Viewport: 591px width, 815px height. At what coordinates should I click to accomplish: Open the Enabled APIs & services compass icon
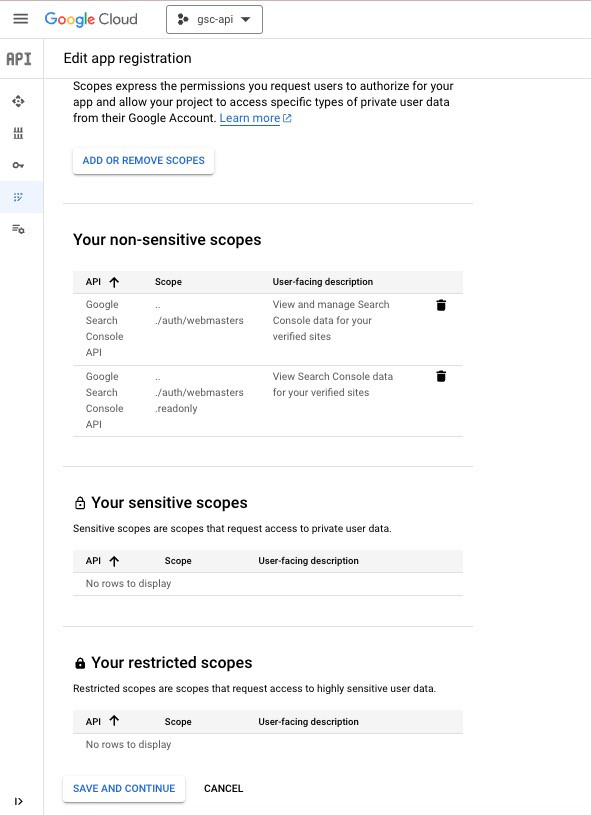18,101
